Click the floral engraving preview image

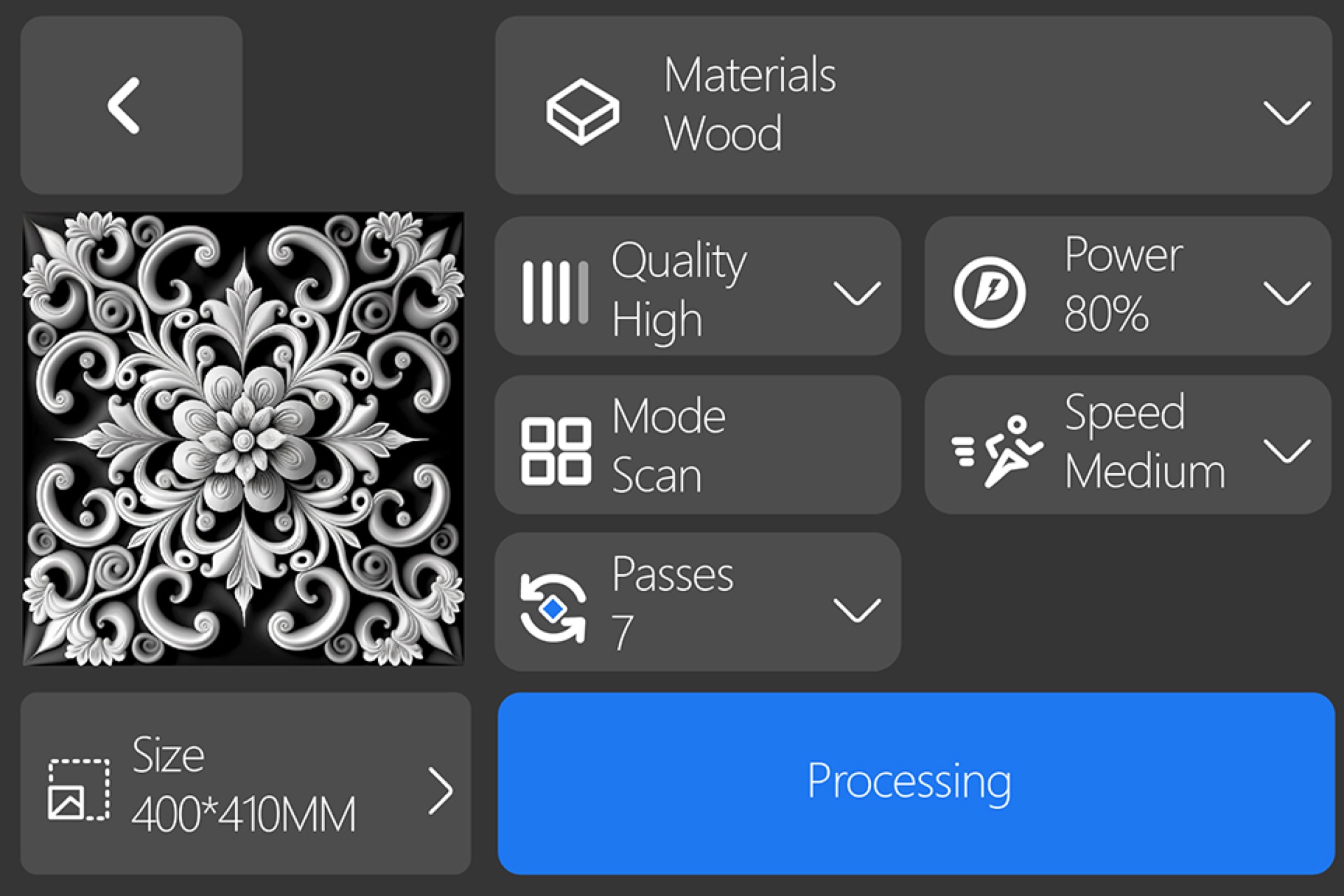pos(244,439)
